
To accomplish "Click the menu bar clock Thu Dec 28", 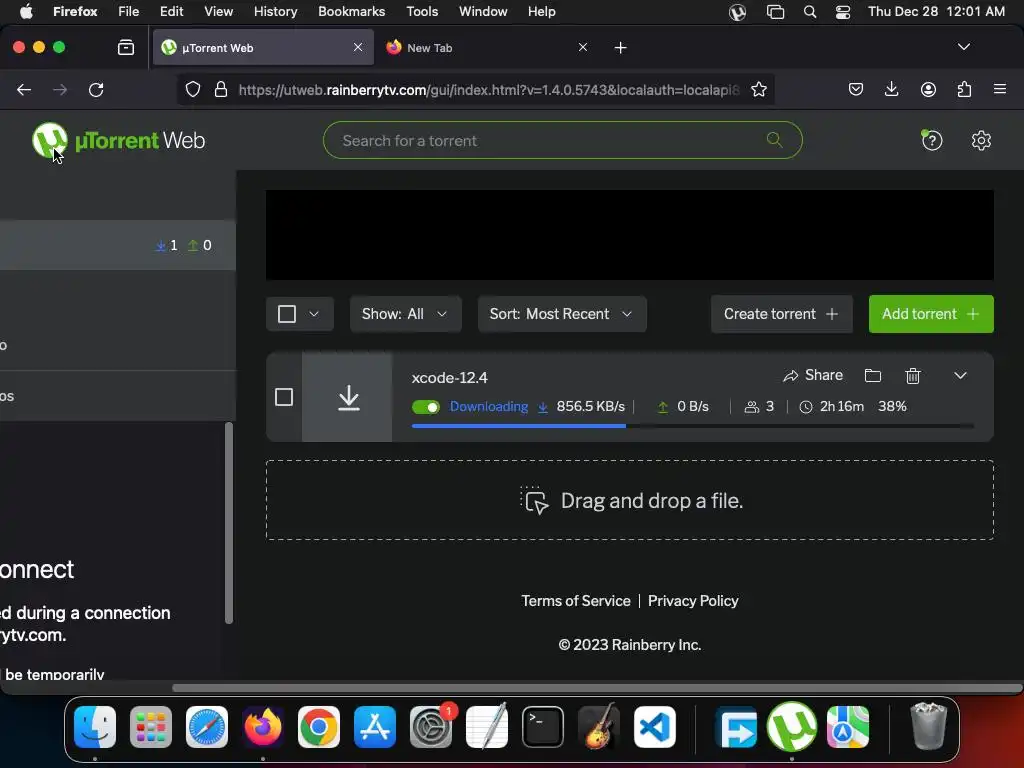I will coord(936,12).
